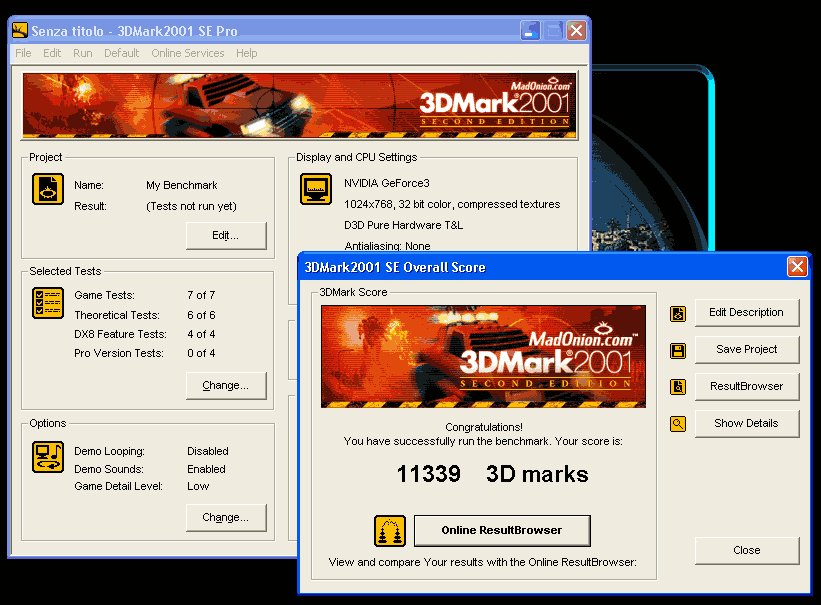Click the ResultBrowser document icon
The image size is (821, 605).
pyautogui.click(x=678, y=387)
